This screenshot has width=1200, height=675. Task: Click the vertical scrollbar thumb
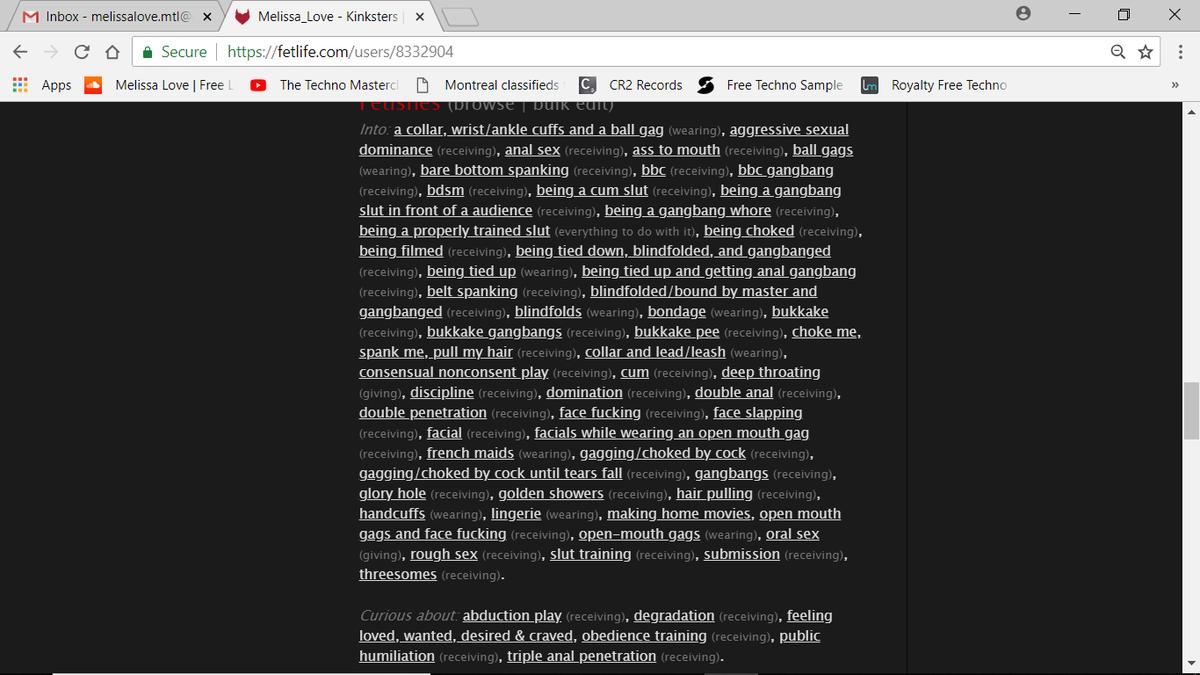[x=1191, y=410]
